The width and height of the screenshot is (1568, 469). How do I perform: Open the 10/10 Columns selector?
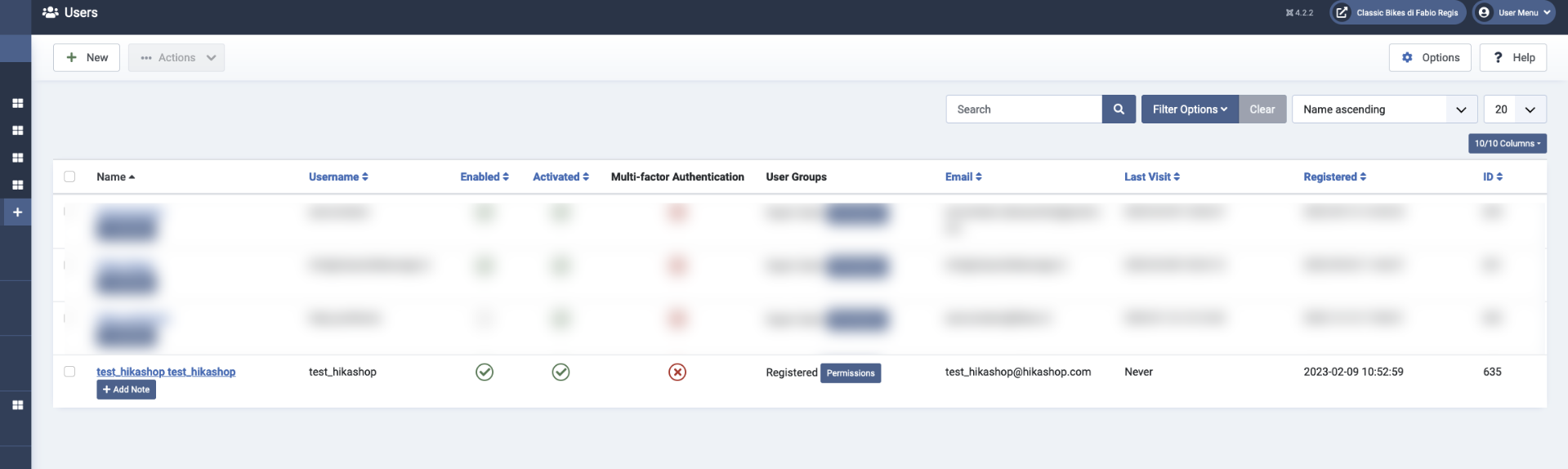1507,144
